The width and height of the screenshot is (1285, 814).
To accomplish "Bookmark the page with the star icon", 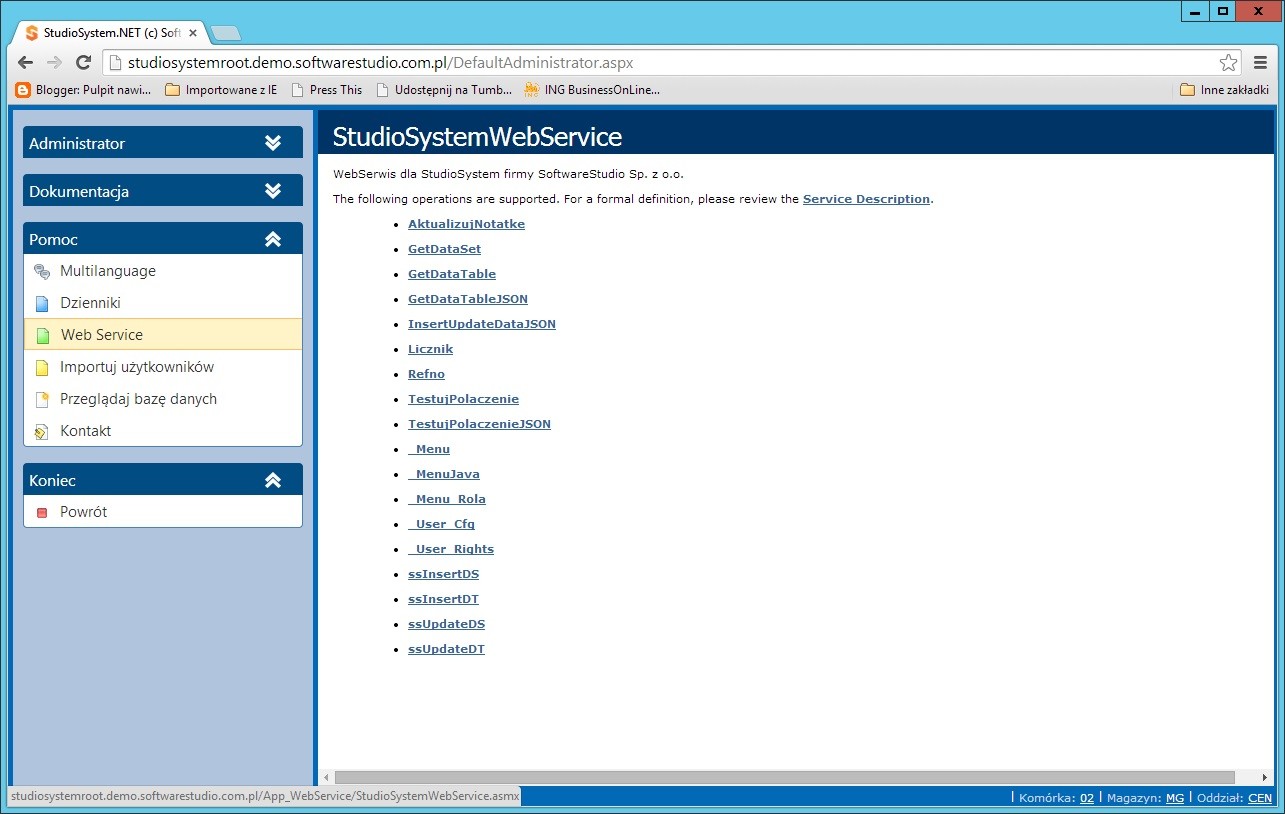I will click(x=1228, y=62).
